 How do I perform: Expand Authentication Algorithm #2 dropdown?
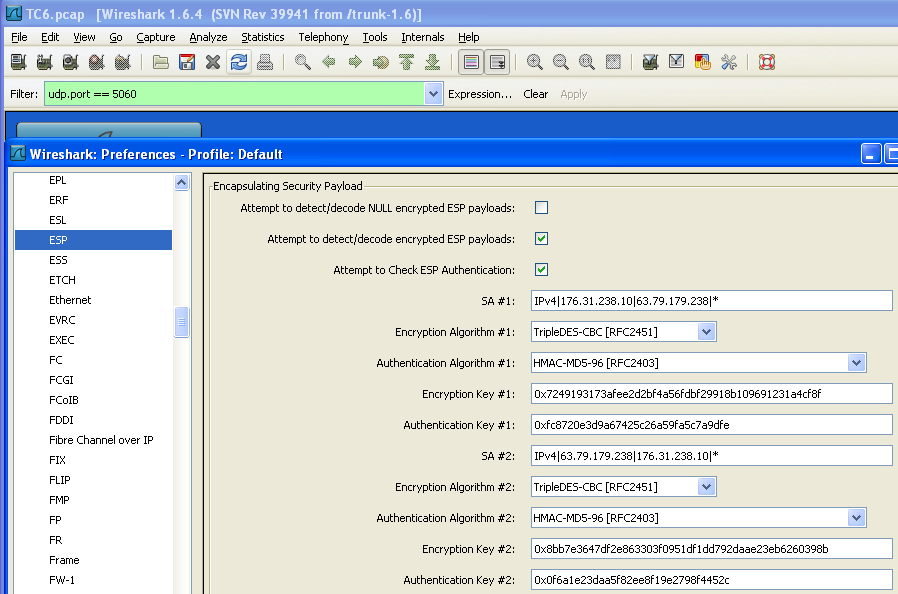(856, 518)
